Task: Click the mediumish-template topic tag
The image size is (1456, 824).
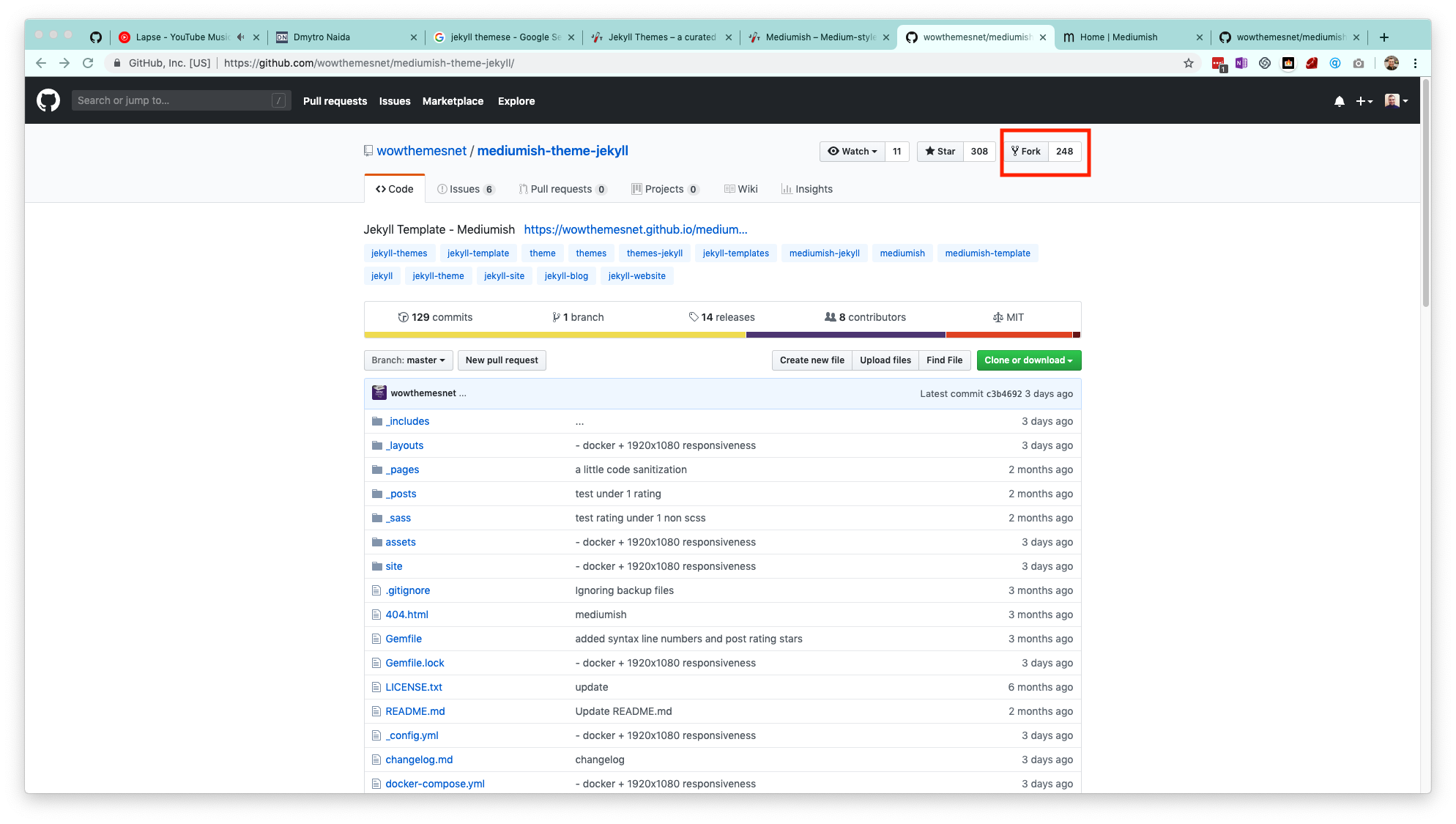Action: coord(987,253)
